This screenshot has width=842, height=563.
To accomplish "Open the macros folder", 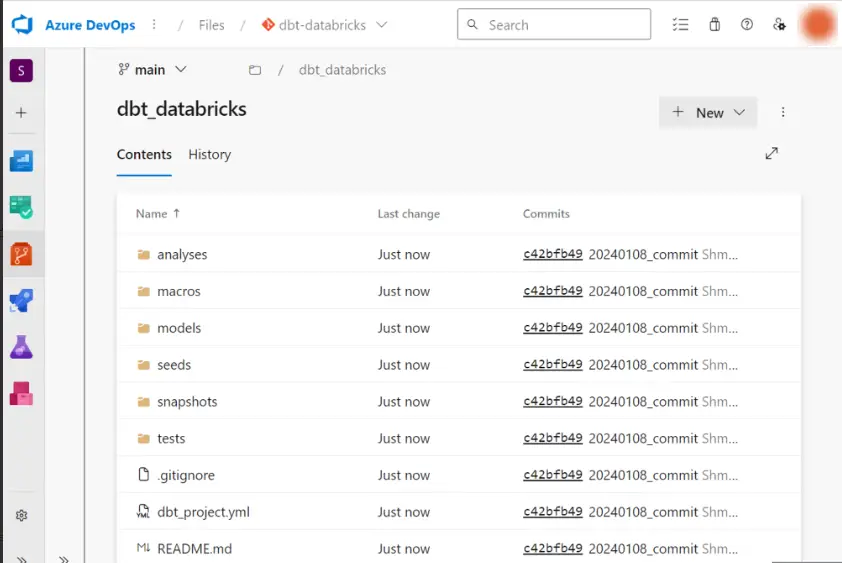I will 179,291.
